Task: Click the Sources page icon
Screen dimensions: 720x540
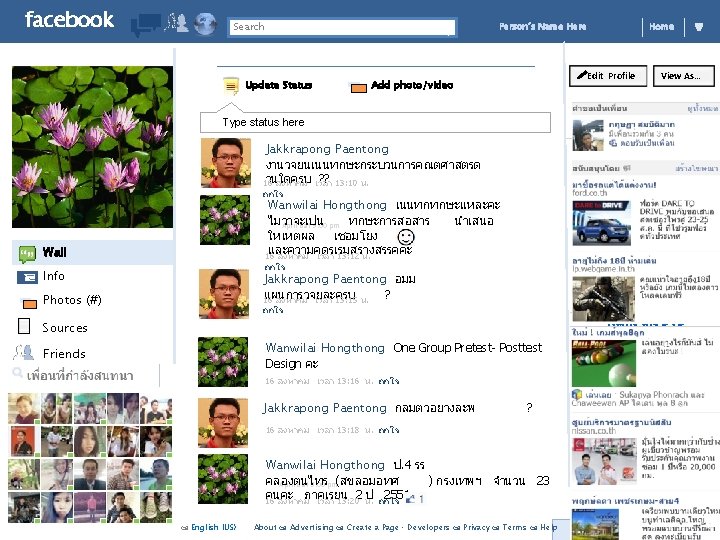Action: pos(24,326)
